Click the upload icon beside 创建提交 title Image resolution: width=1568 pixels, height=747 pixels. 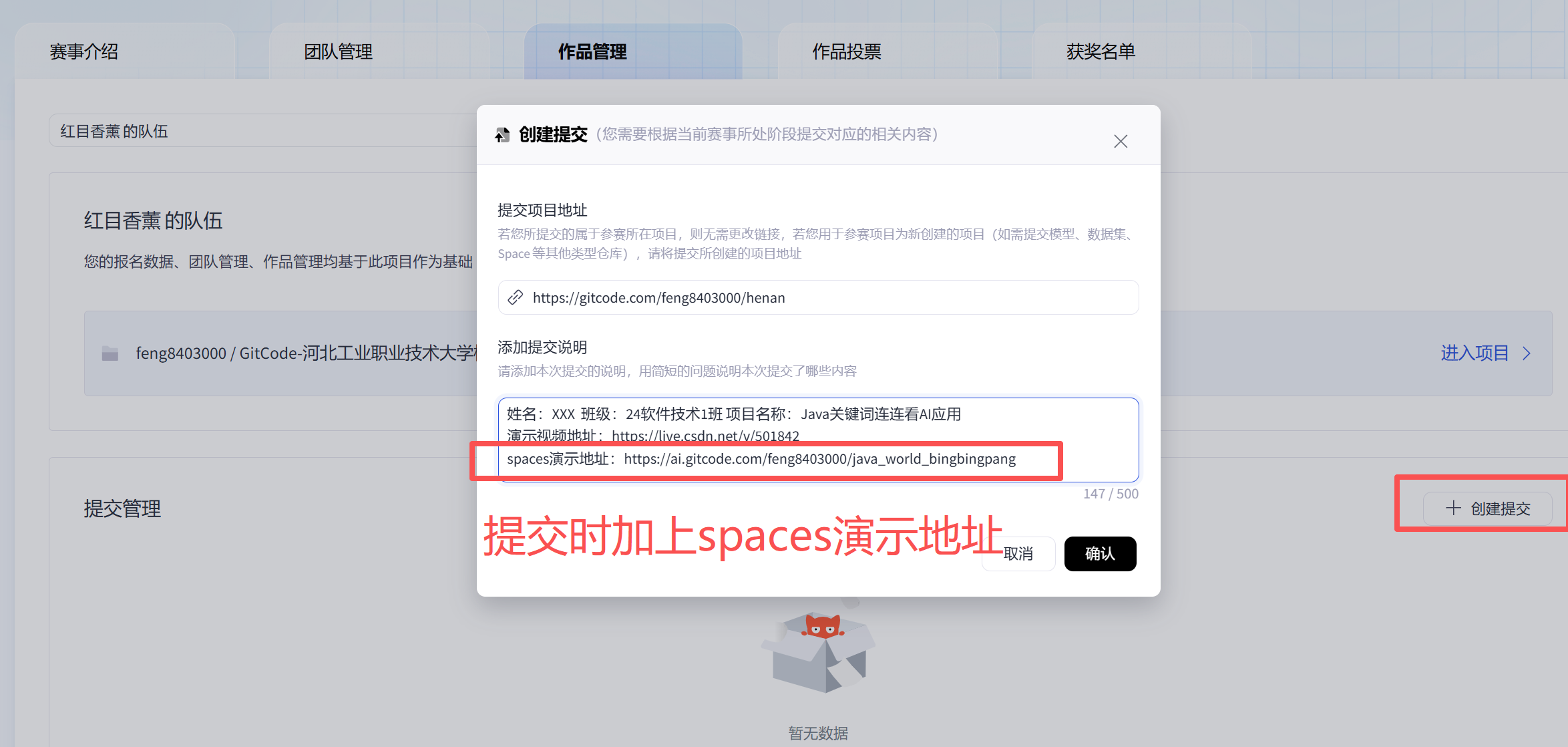(502, 135)
